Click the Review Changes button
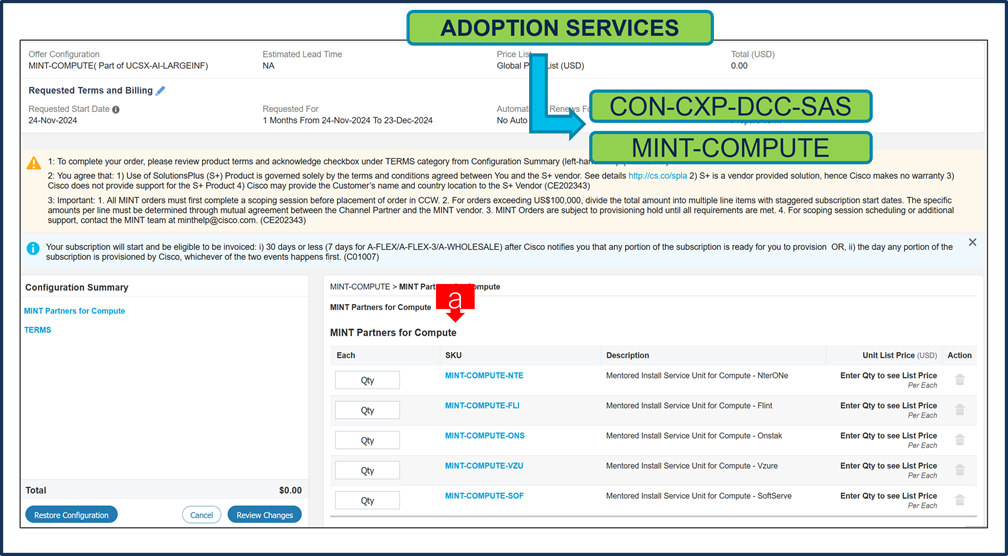The width and height of the screenshot is (1008, 556). 264,515
